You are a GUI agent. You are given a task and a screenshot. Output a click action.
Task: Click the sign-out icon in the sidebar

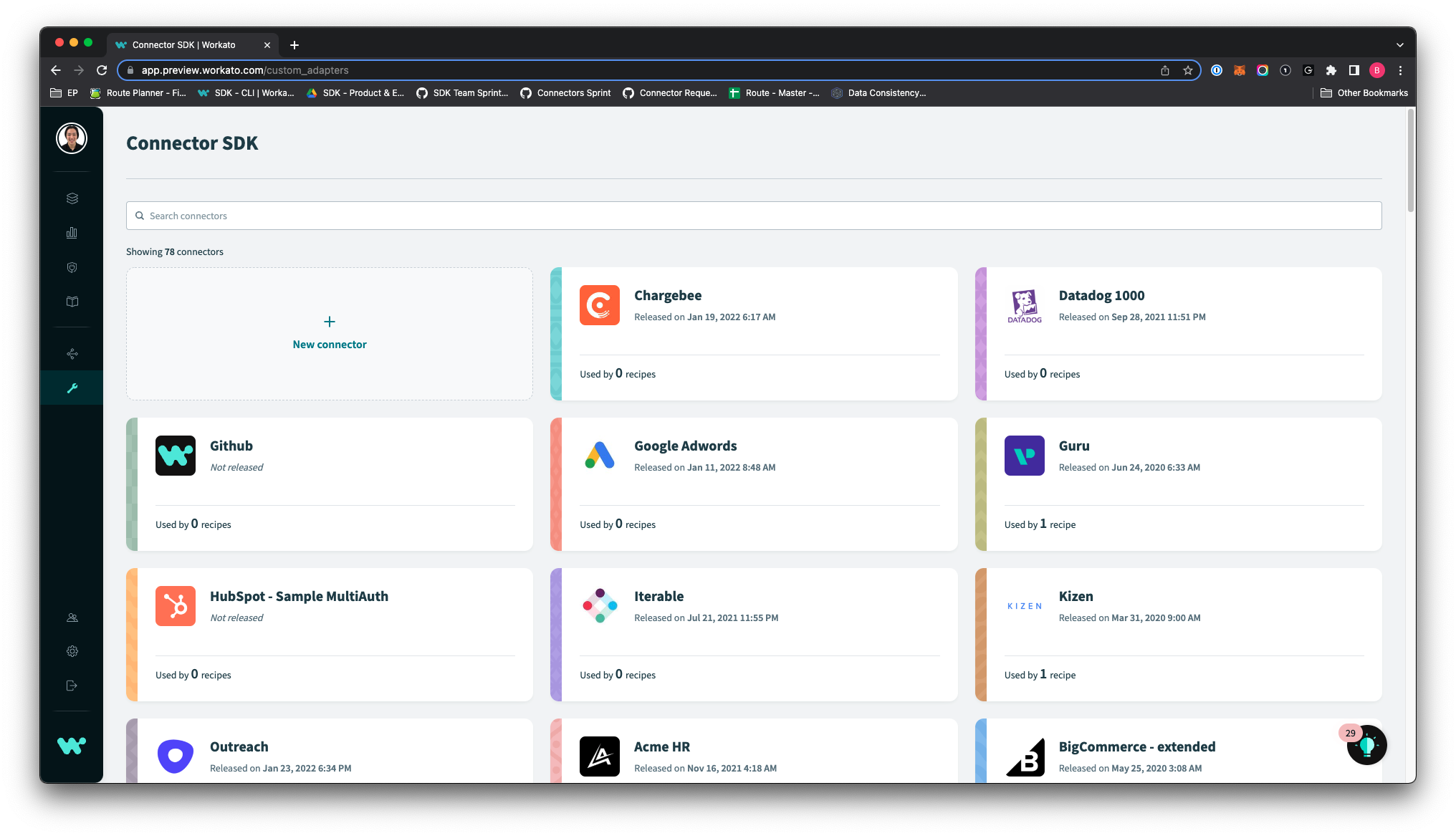72,686
